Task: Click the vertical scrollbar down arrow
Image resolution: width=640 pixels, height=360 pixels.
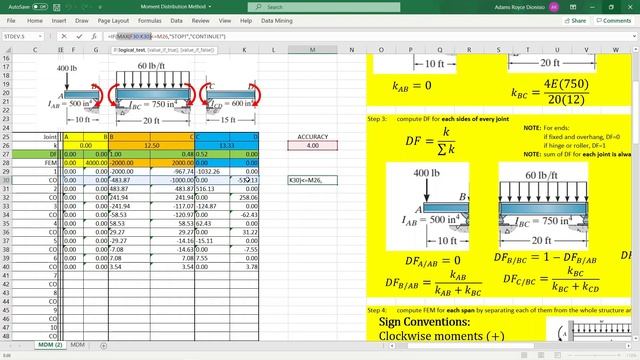Action: pyautogui.click(x=636, y=338)
